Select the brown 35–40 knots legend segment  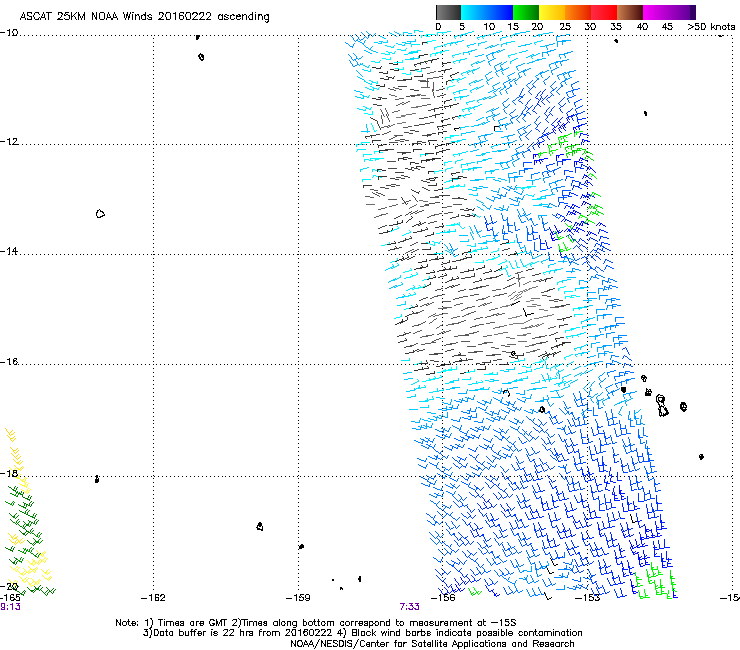tap(630, 12)
